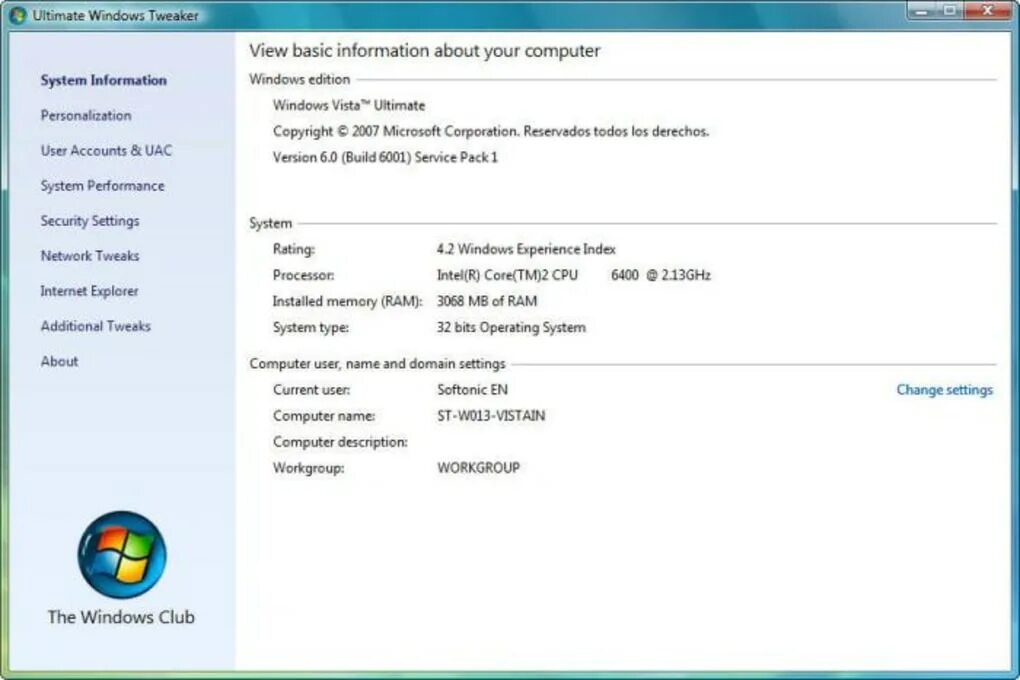Open the About page
1020x680 pixels.
point(59,361)
